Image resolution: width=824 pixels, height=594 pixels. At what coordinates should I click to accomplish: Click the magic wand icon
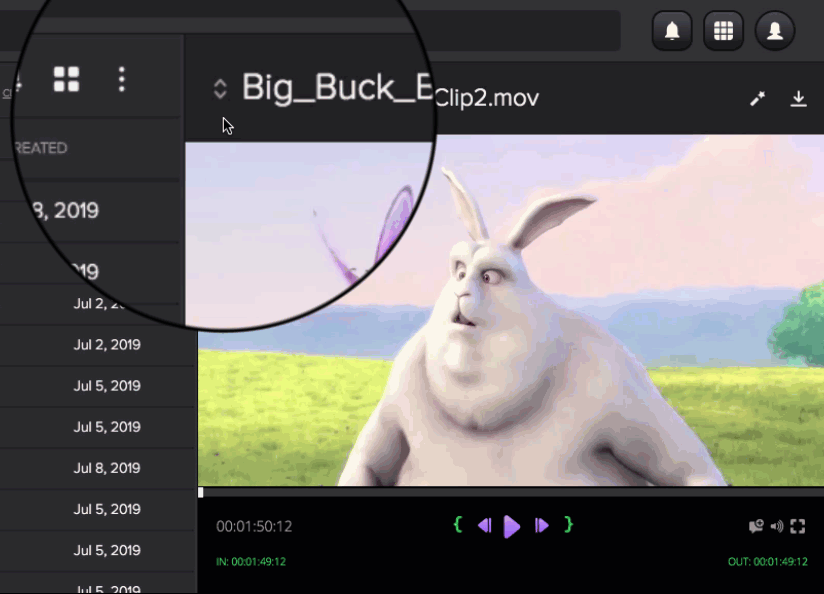tap(758, 98)
